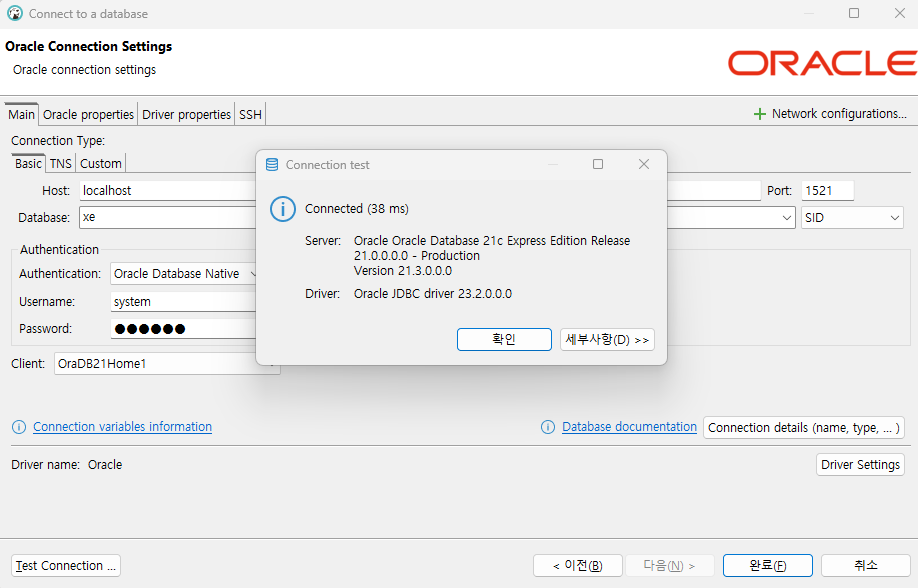Click the Username field with system
The width and height of the screenshot is (918, 588).
pos(183,302)
